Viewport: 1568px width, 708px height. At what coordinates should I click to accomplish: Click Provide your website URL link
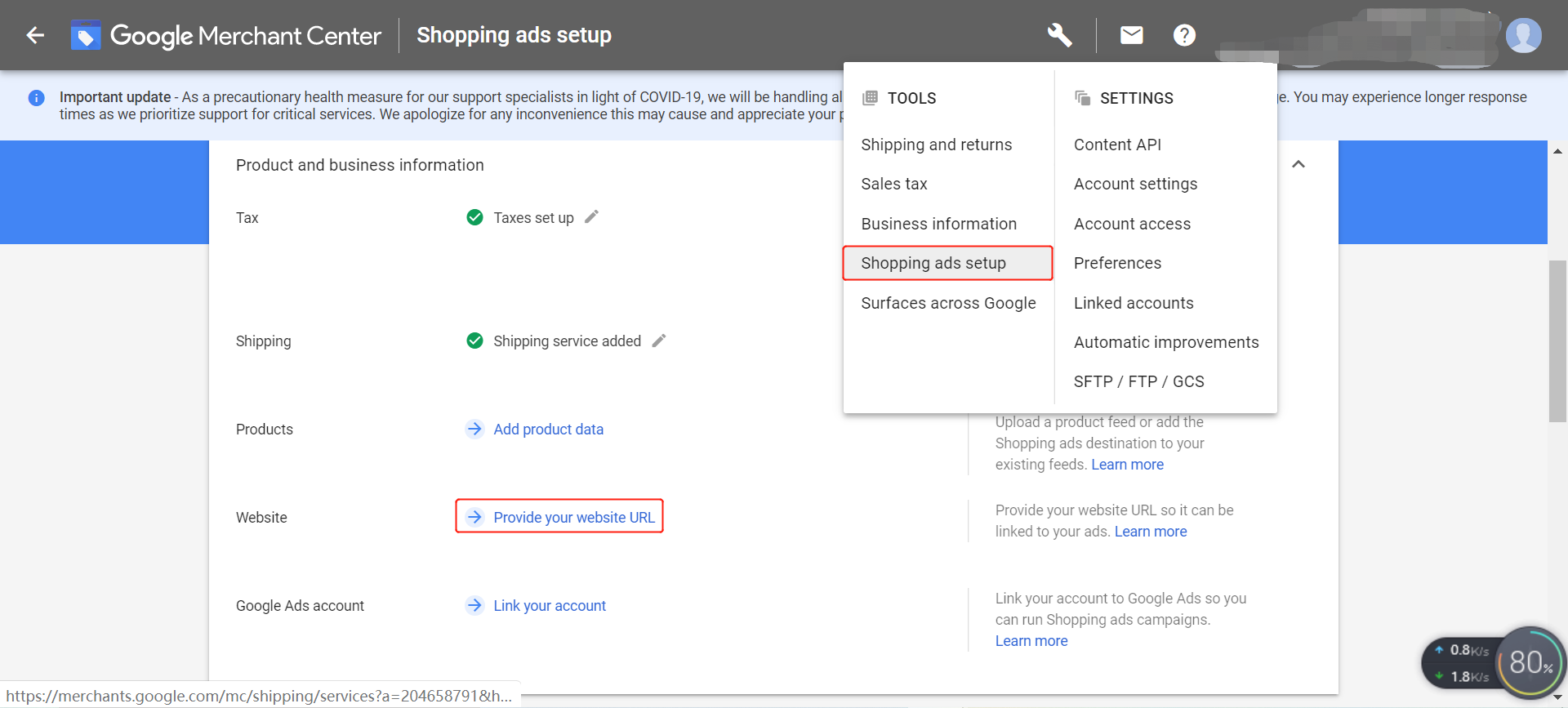[573, 518]
